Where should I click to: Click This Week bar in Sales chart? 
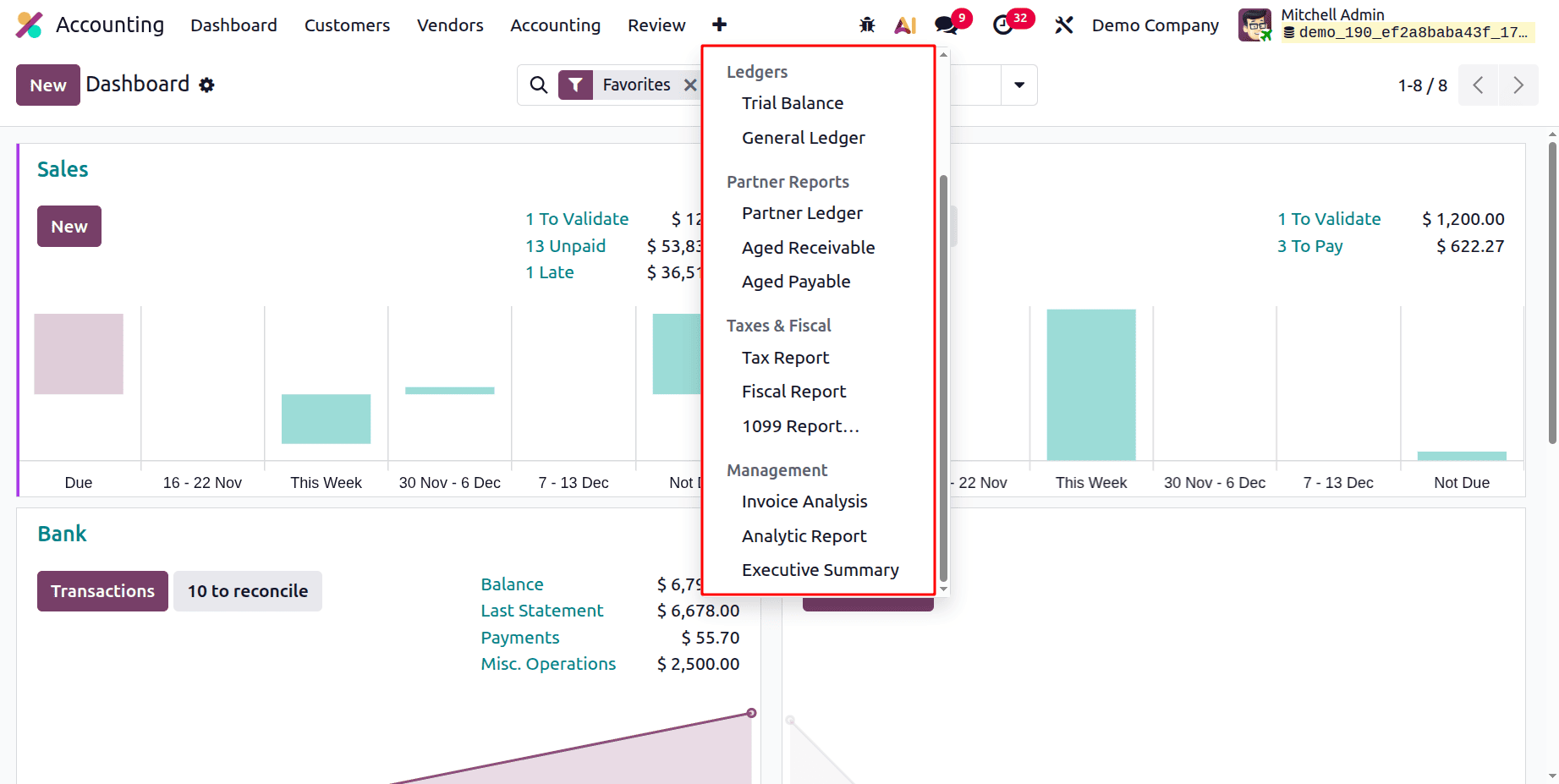[x=326, y=419]
